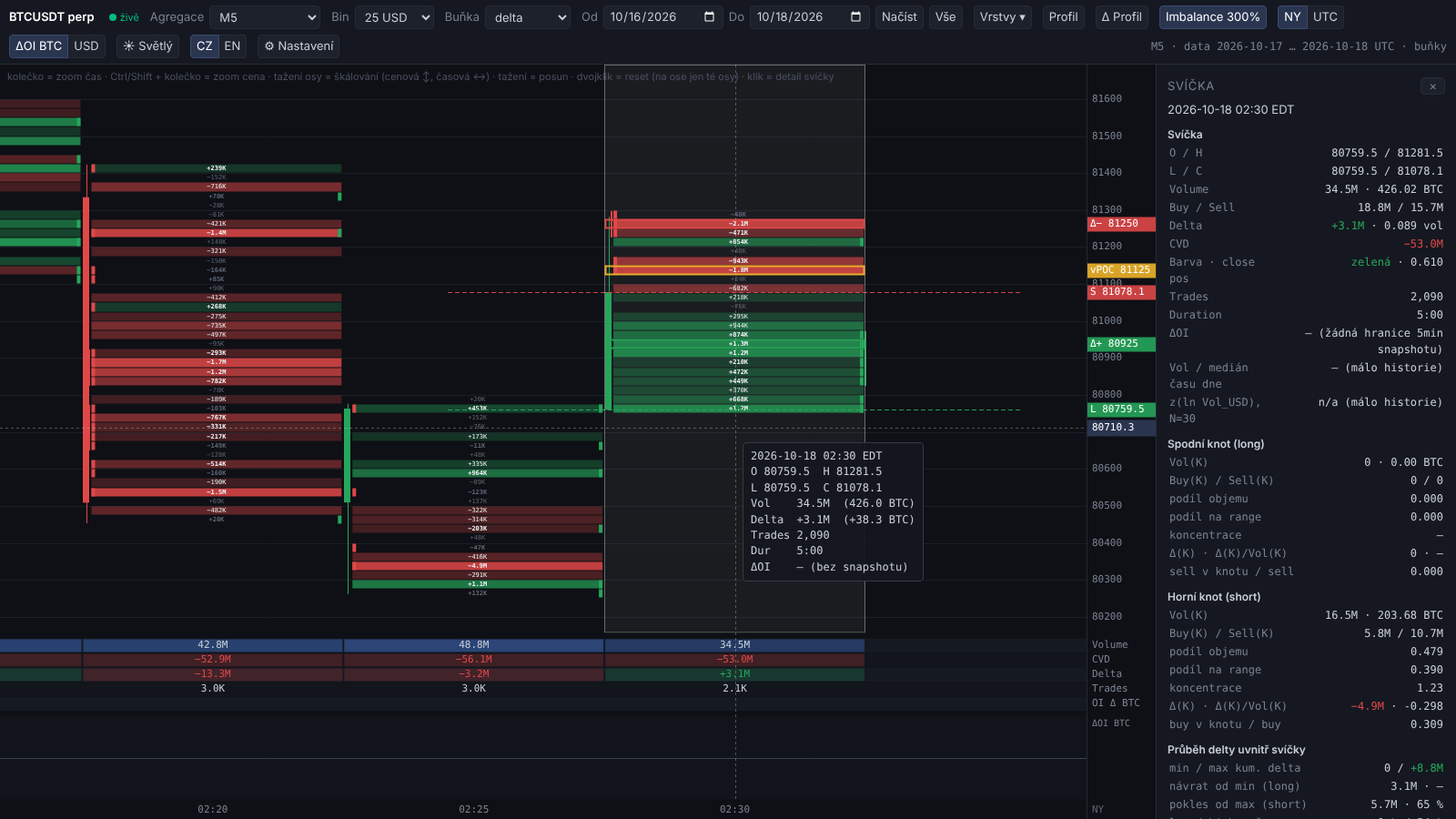
Task: Click the 02:25 time axis label
Action: coord(474,809)
